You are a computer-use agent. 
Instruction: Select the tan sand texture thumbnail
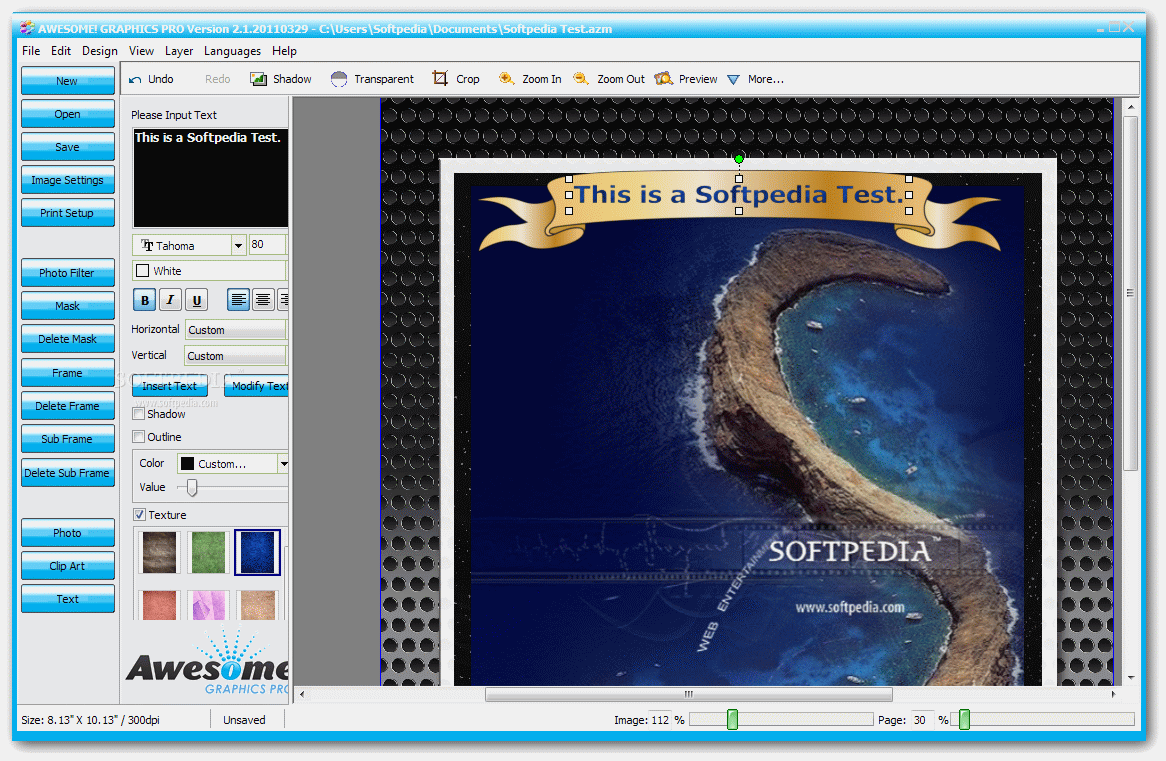tap(257, 605)
